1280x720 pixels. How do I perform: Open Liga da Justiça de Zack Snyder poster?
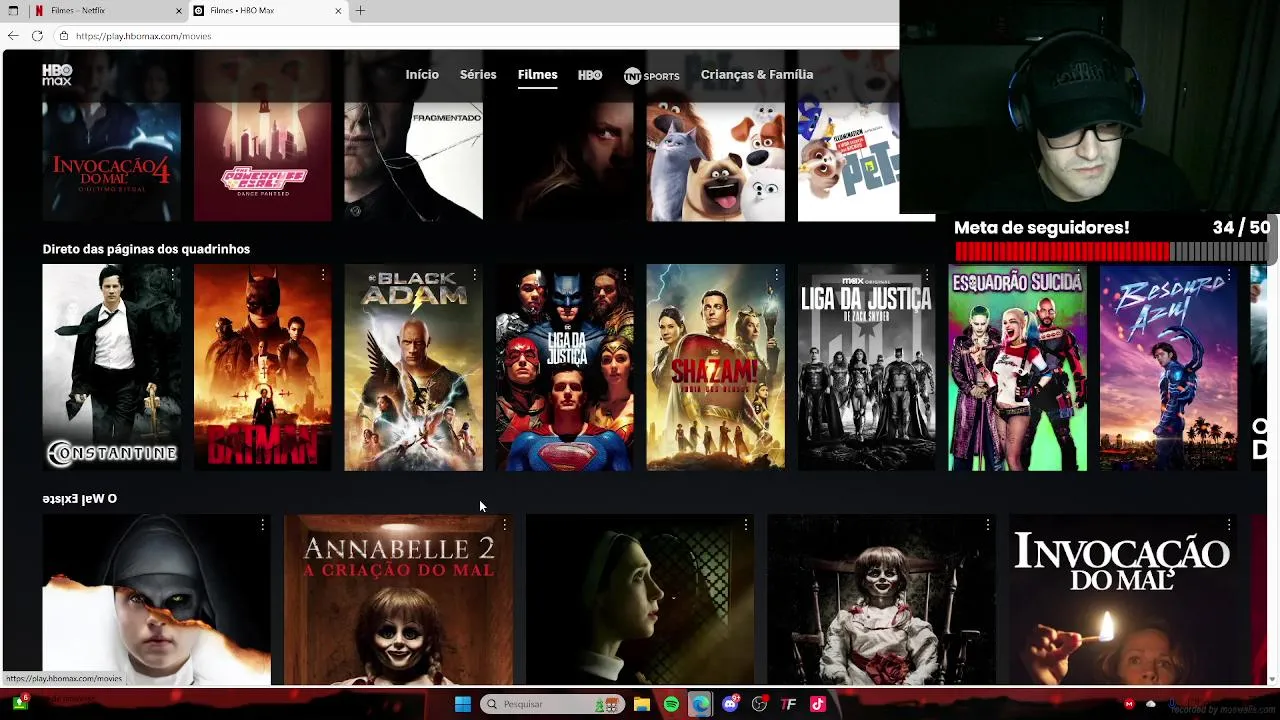click(866, 367)
